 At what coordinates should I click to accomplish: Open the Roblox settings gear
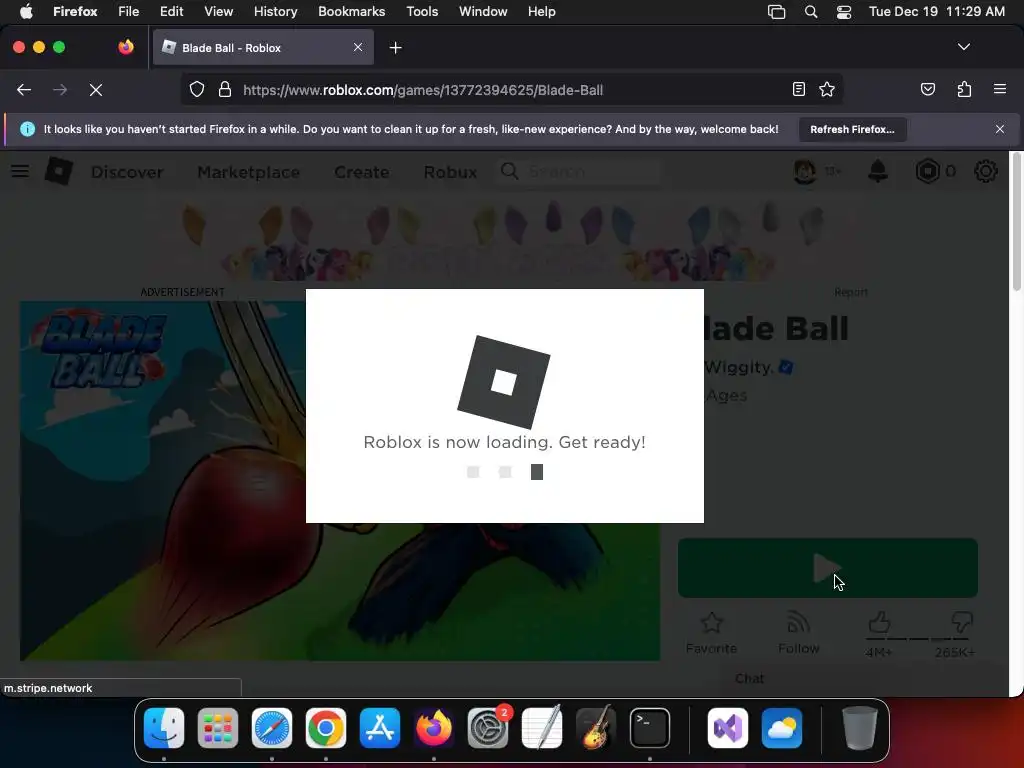coord(985,171)
